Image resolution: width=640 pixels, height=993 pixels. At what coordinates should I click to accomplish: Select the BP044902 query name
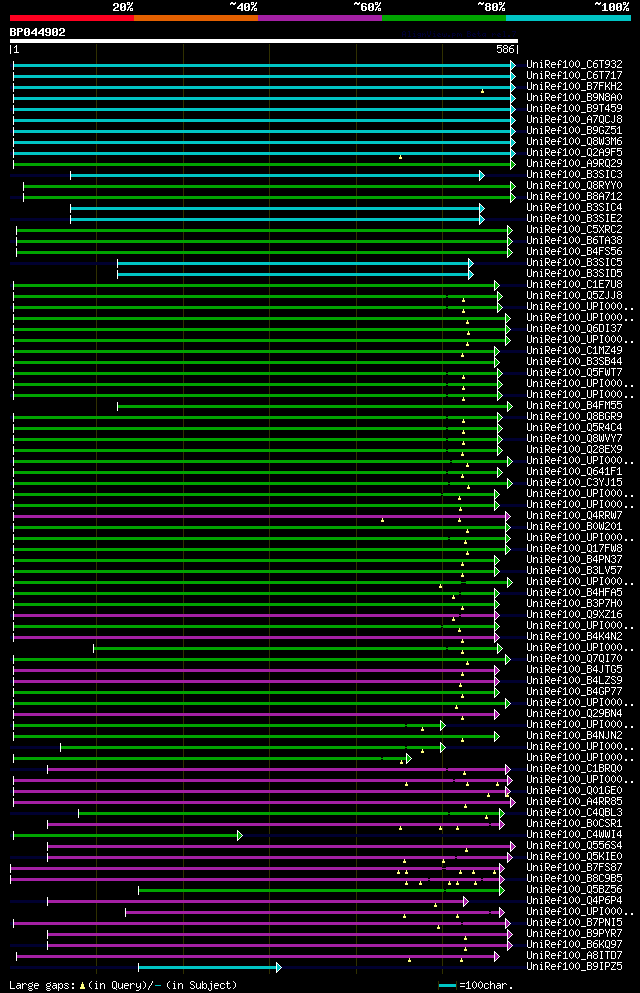point(37,32)
